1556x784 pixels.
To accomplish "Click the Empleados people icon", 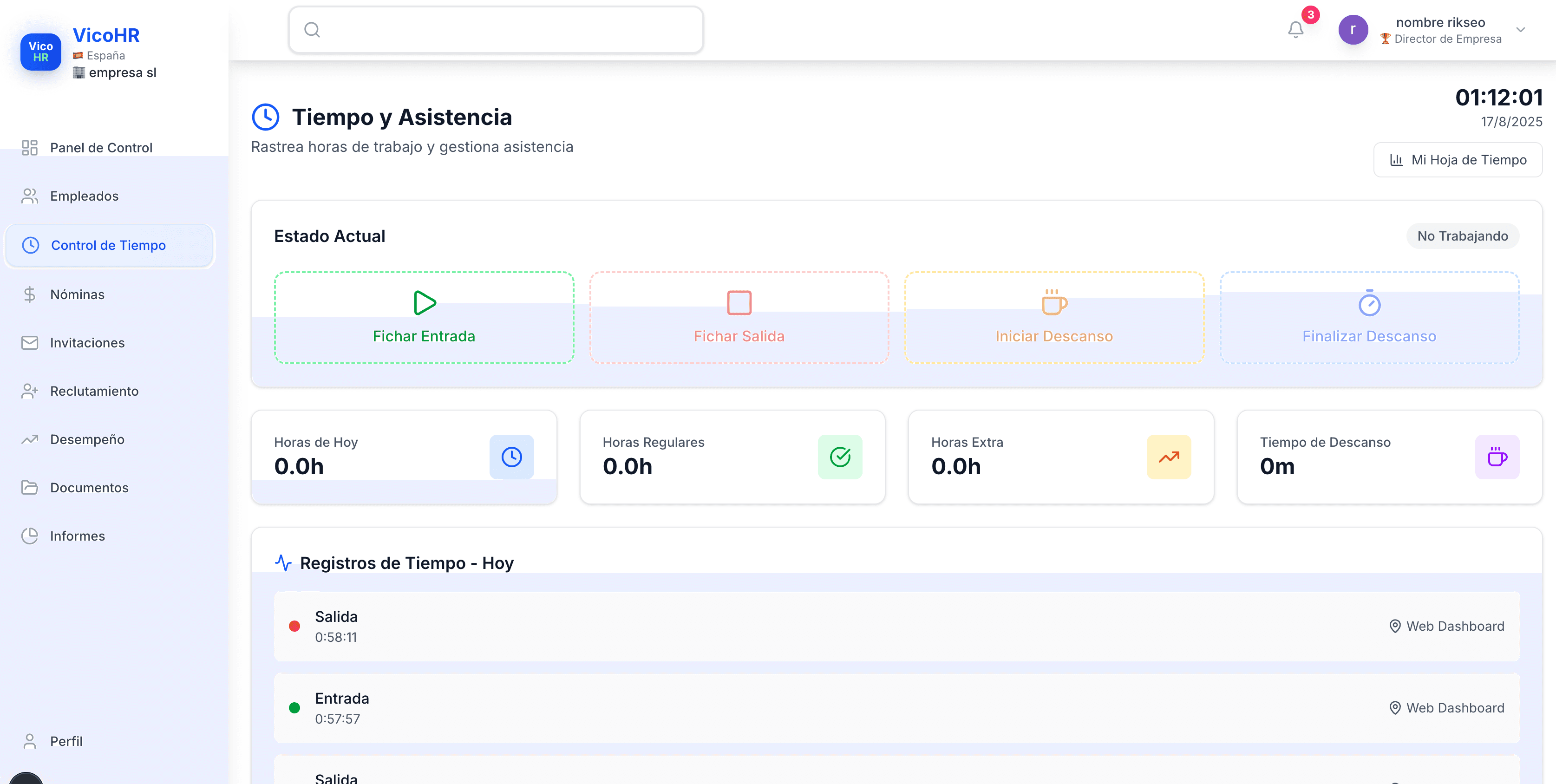I will 30,196.
